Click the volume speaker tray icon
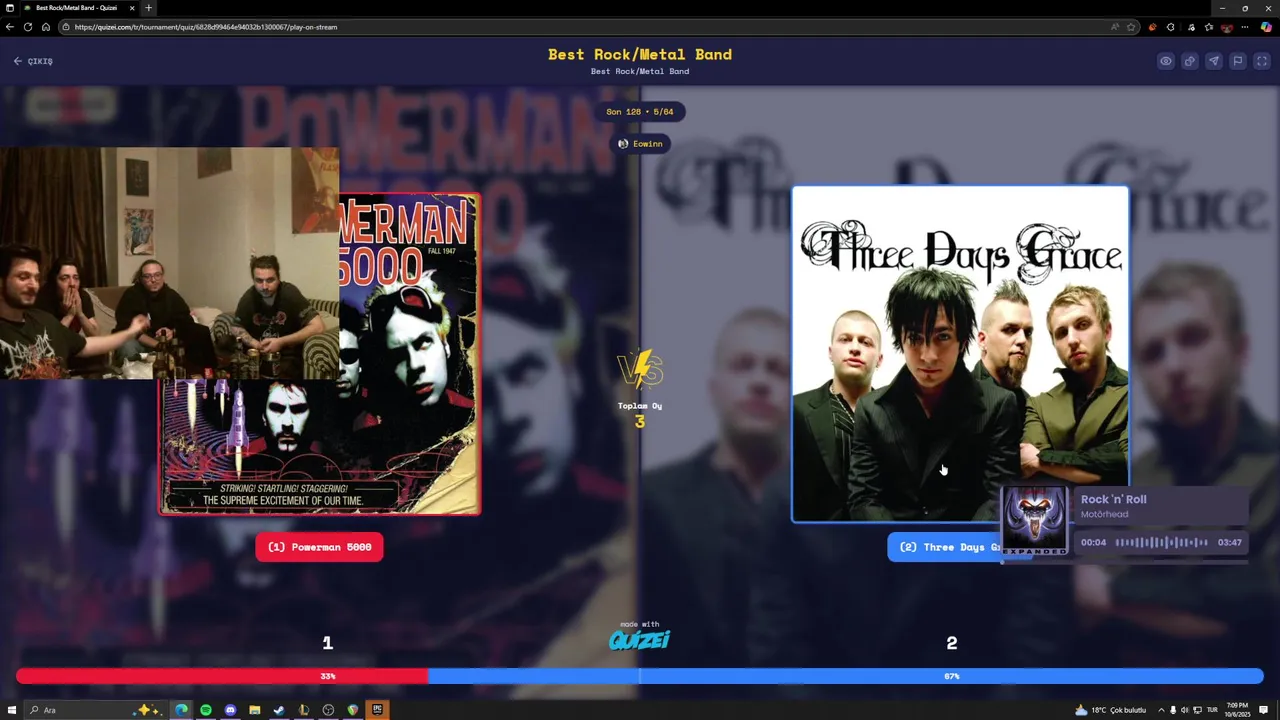This screenshot has height=720, width=1280. point(1186,710)
